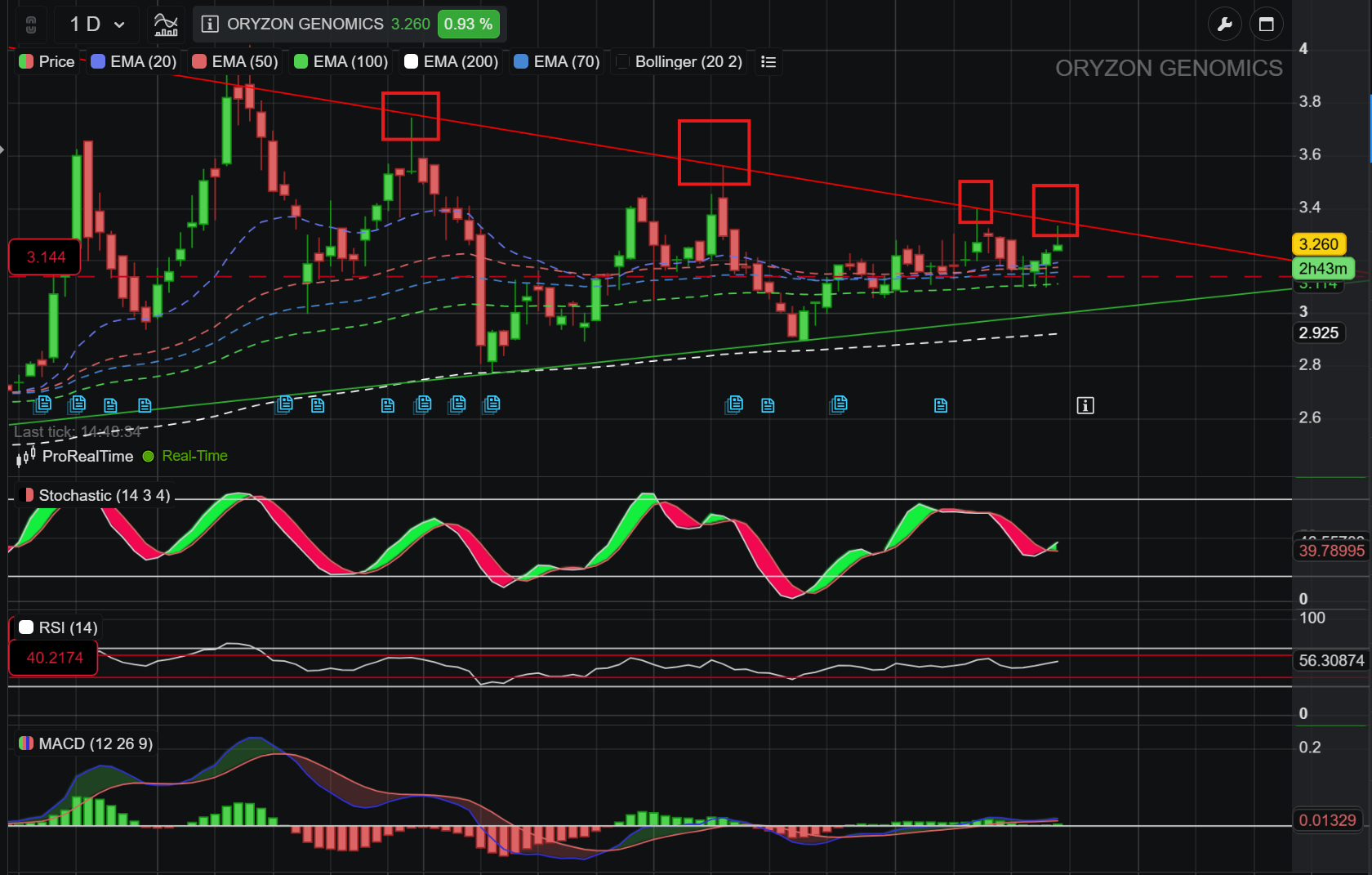Viewport: 1372px width, 875px height.
Task: Open the wrench settings button
Action: [1224, 25]
